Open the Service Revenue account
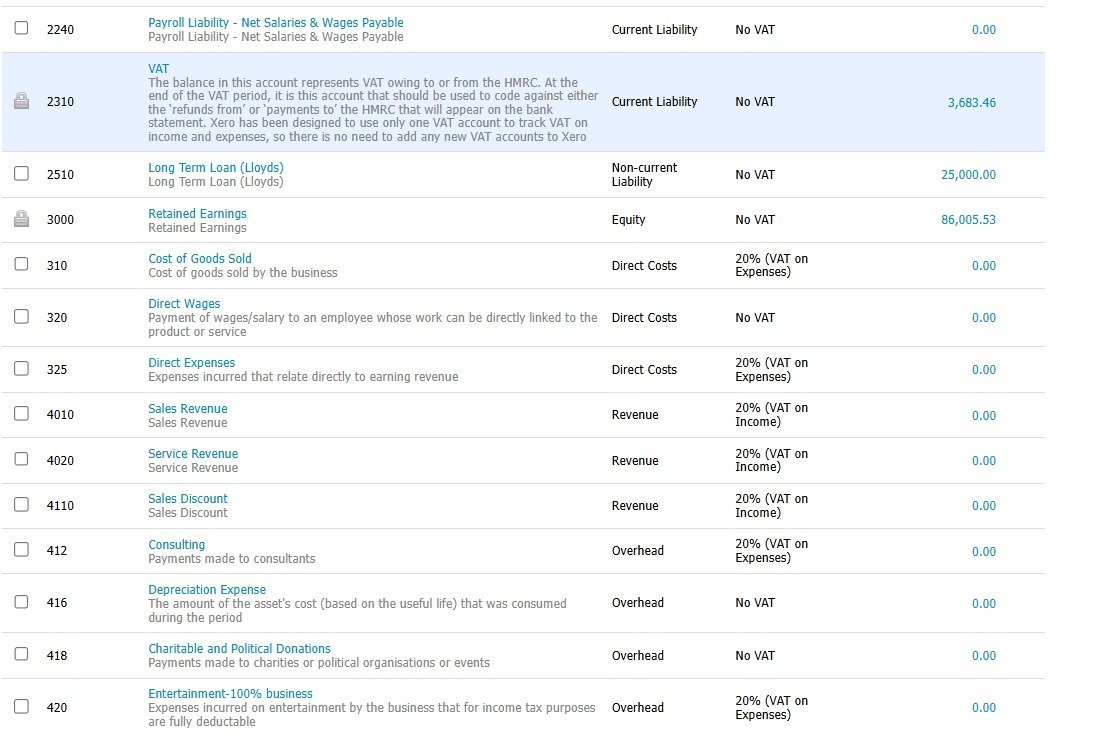 193,454
